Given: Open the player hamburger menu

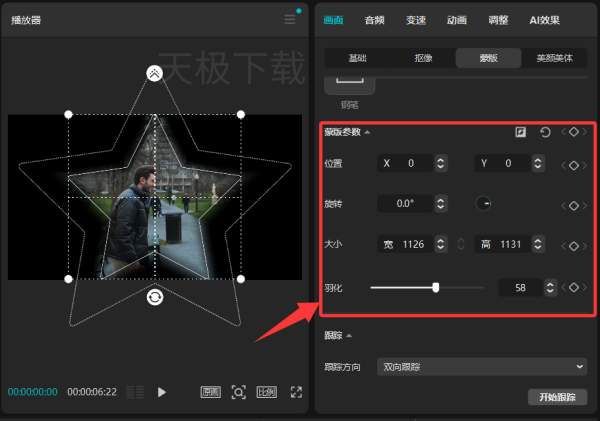Looking at the screenshot, I should click(290, 19).
